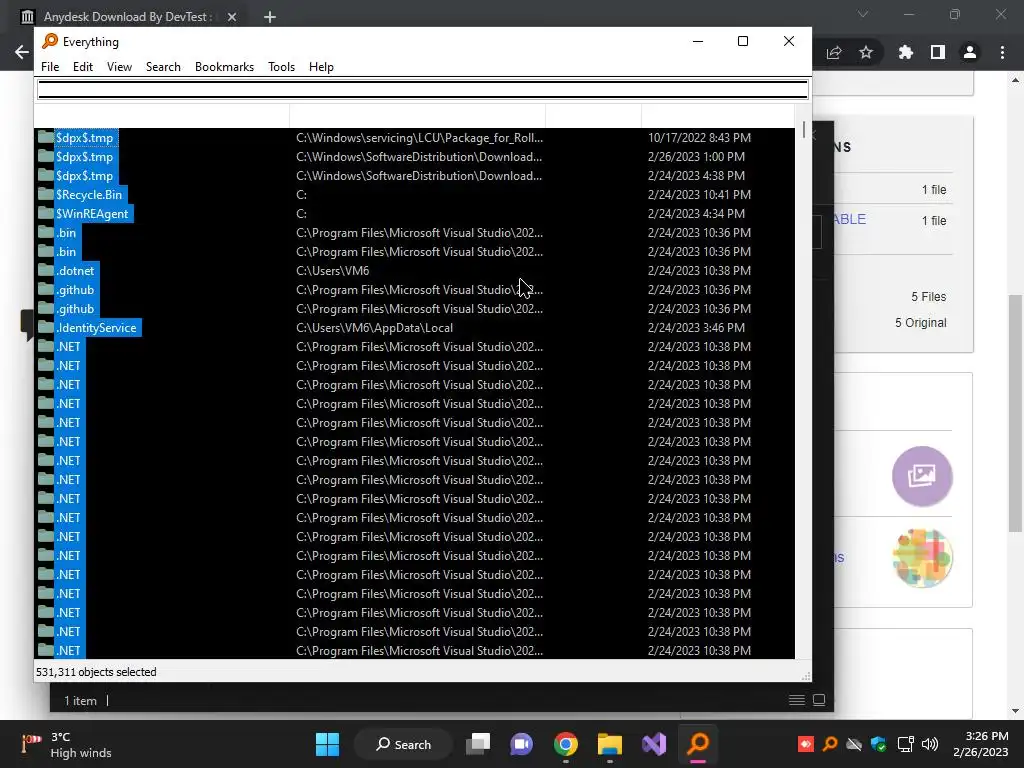The image size is (1024, 768).
Task: Open the network tray icon
Action: coord(906,744)
